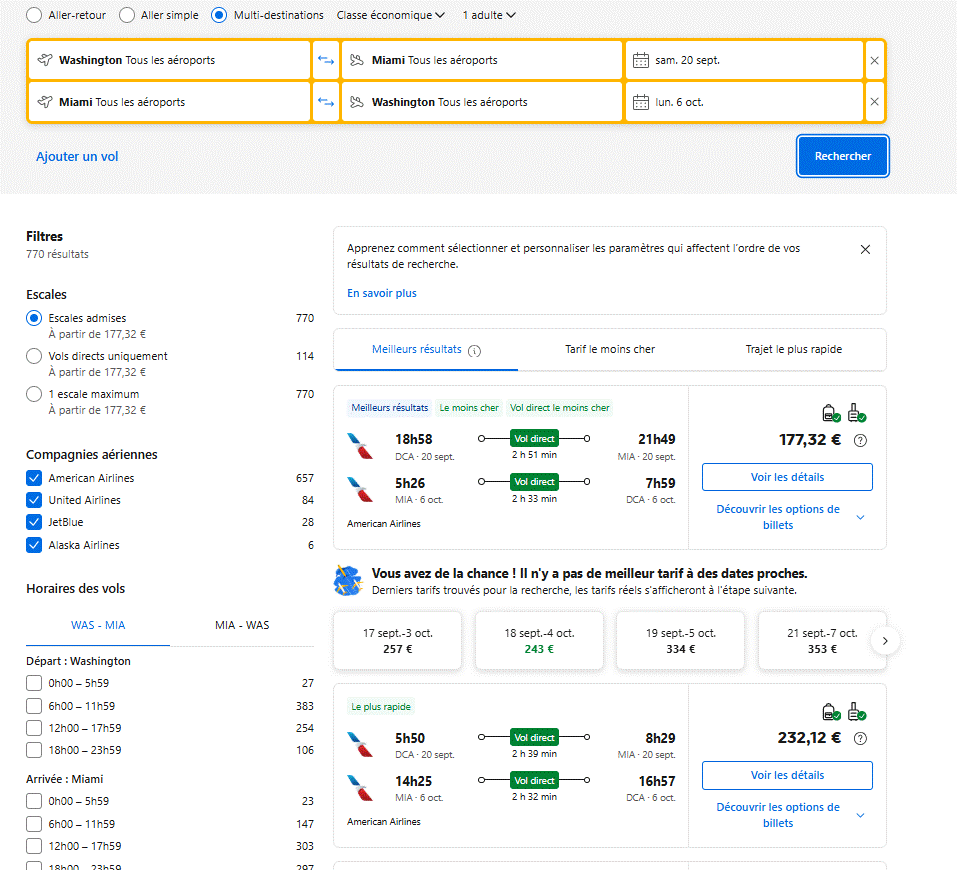
Task: Select the 18 sept.-4 oct. 243 € date card
Action: 539,641
